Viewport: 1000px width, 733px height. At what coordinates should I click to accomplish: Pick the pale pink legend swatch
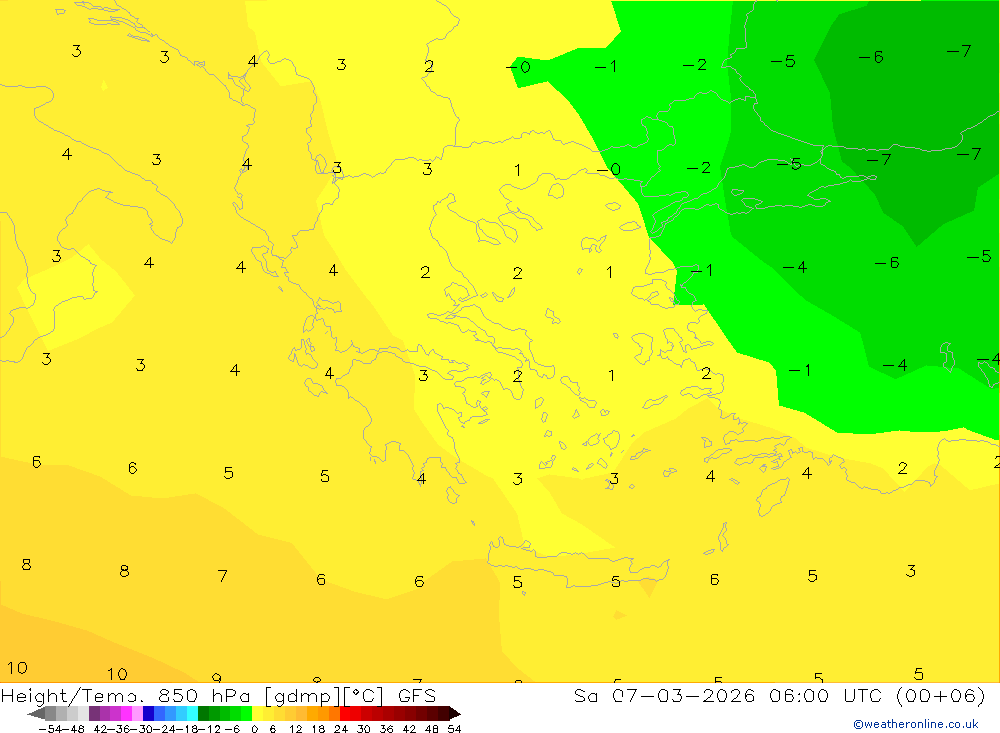pos(137,713)
